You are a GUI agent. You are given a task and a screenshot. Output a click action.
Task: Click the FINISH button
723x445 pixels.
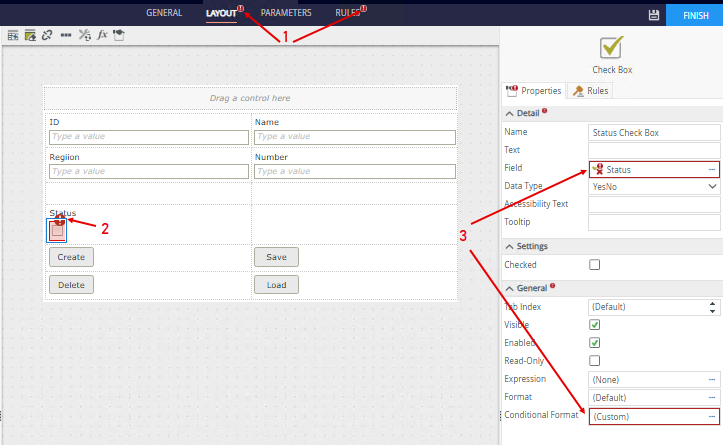695,16
